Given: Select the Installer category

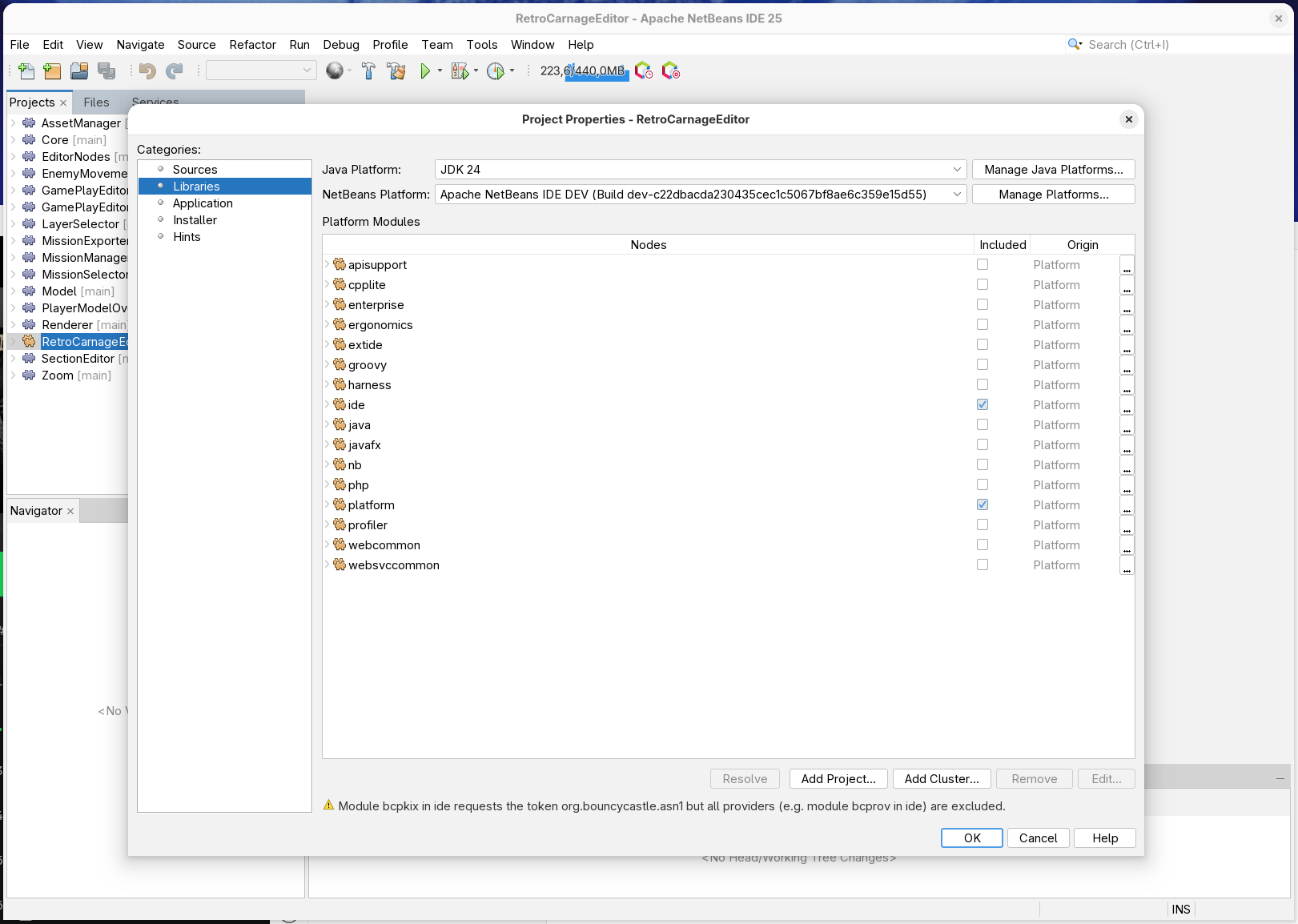Looking at the screenshot, I should [x=195, y=220].
